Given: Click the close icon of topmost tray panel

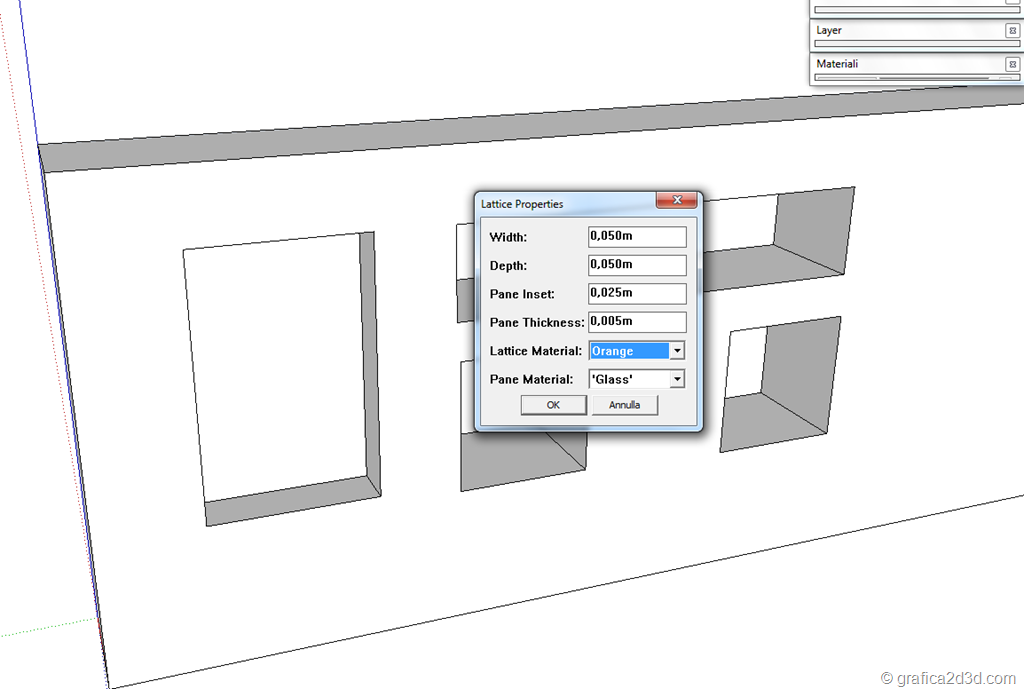Looking at the screenshot, I should click(1012, 3).
